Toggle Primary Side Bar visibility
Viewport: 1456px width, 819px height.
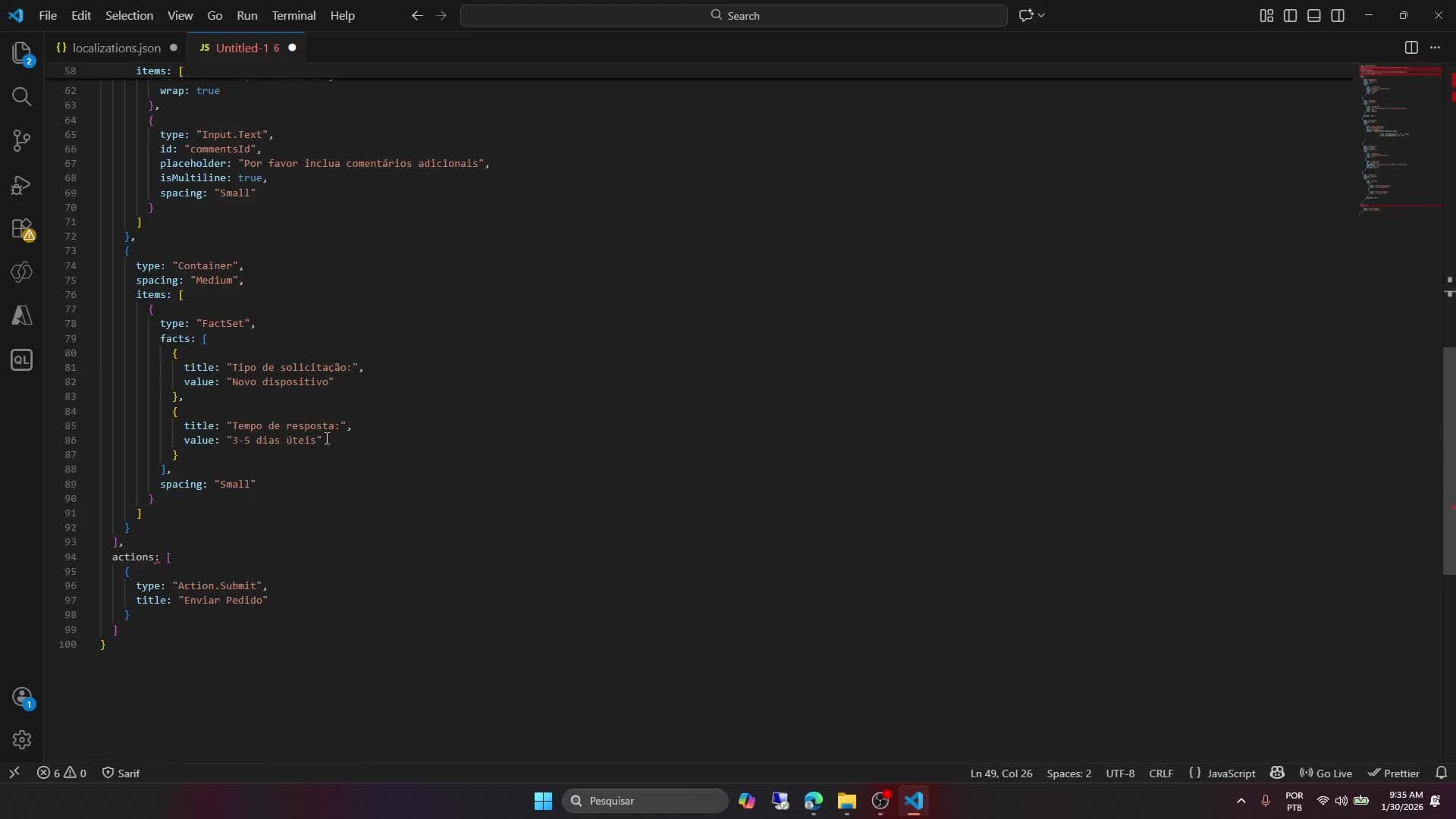click(1290, 15)
